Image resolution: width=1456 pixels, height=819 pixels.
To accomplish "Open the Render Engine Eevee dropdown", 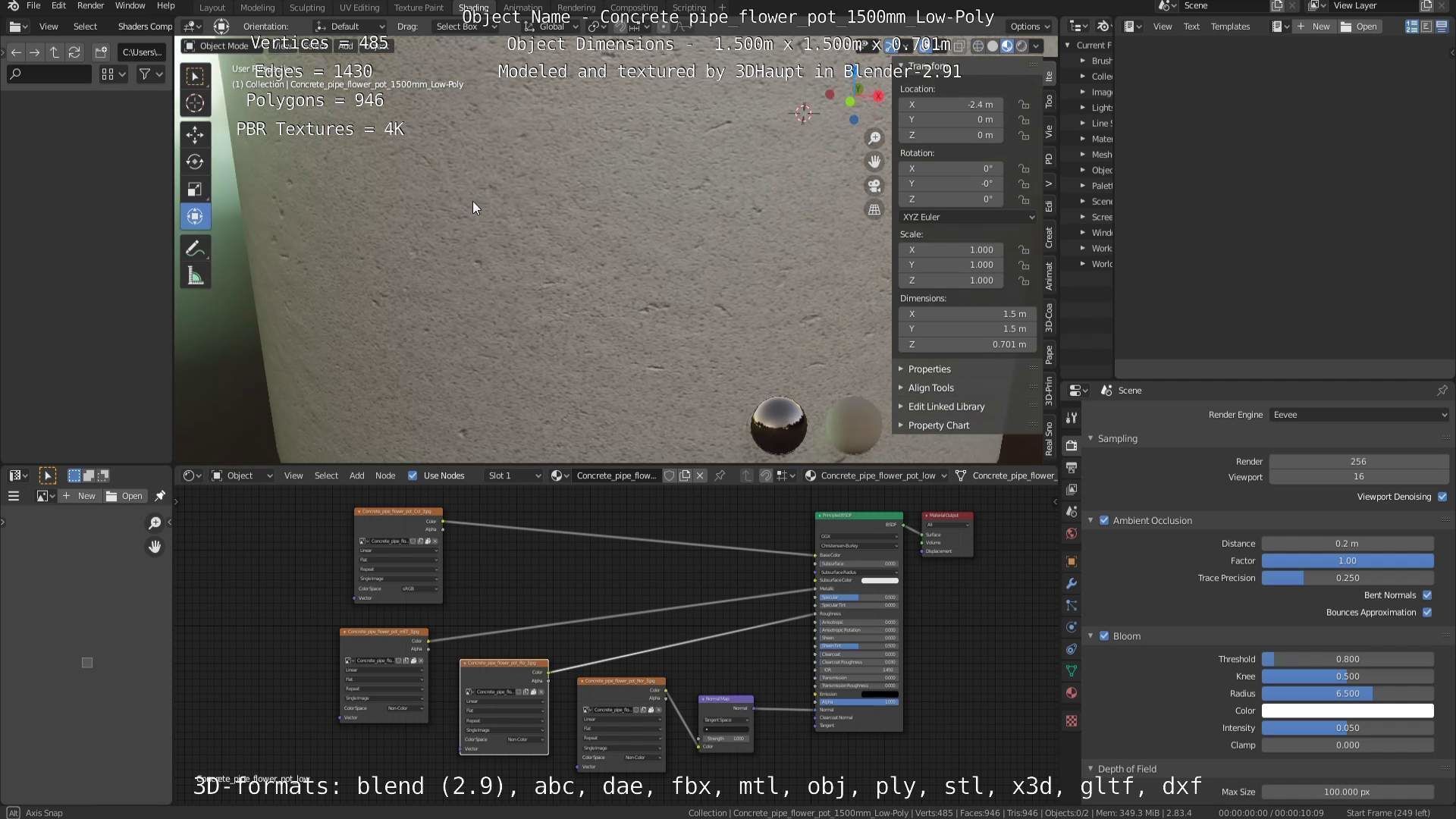I will (x=1359, y=415).
